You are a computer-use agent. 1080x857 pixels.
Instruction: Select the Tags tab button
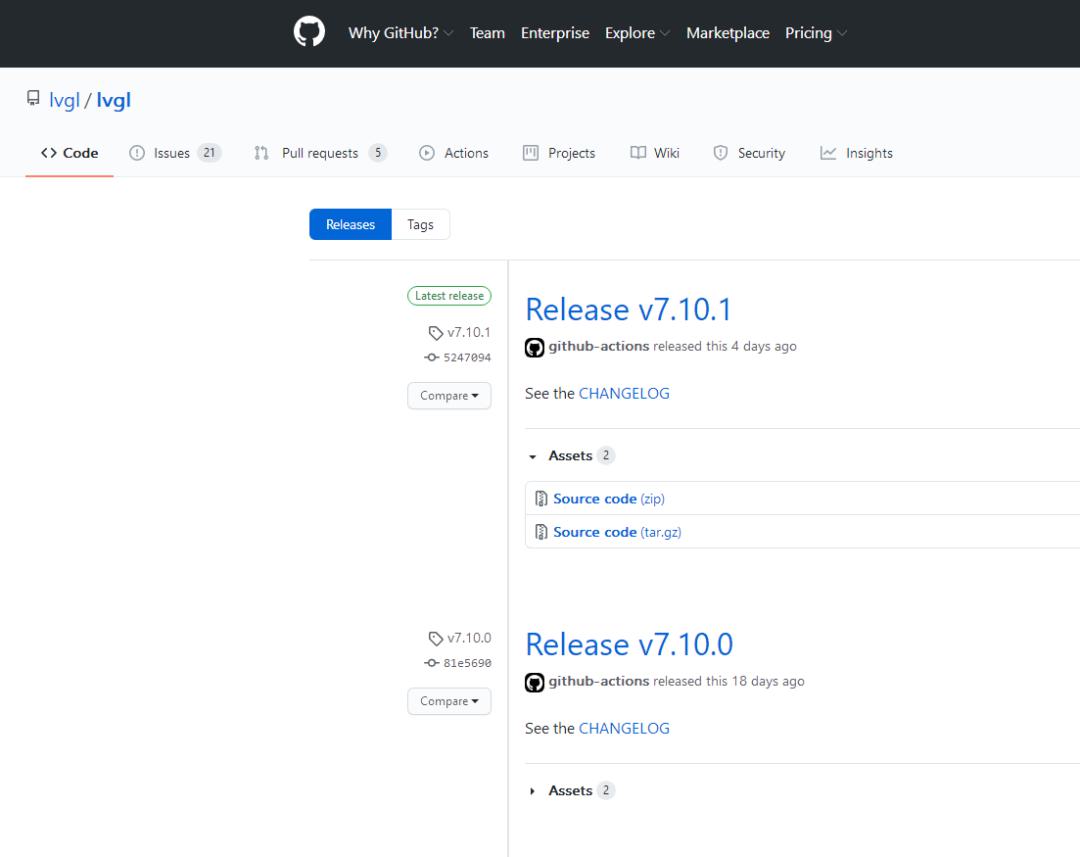(420, 225)
